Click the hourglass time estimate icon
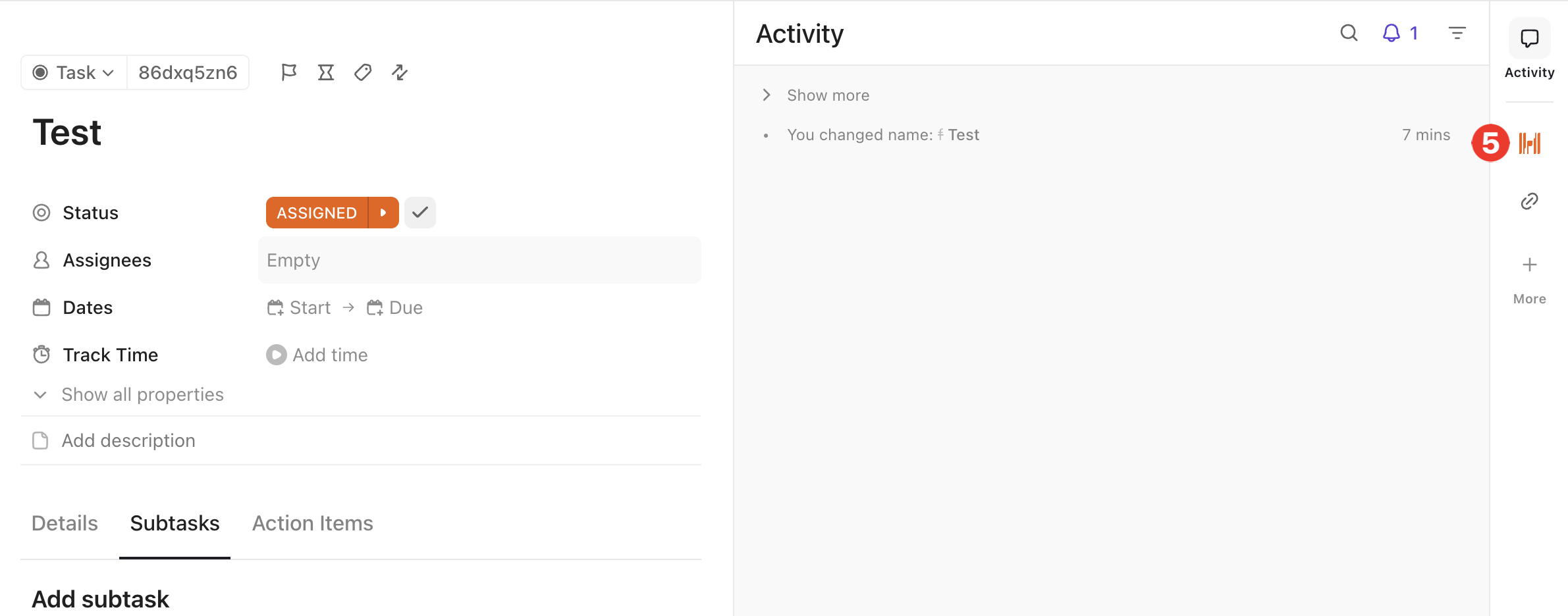The image size is (1568, 616). (326, 72)
